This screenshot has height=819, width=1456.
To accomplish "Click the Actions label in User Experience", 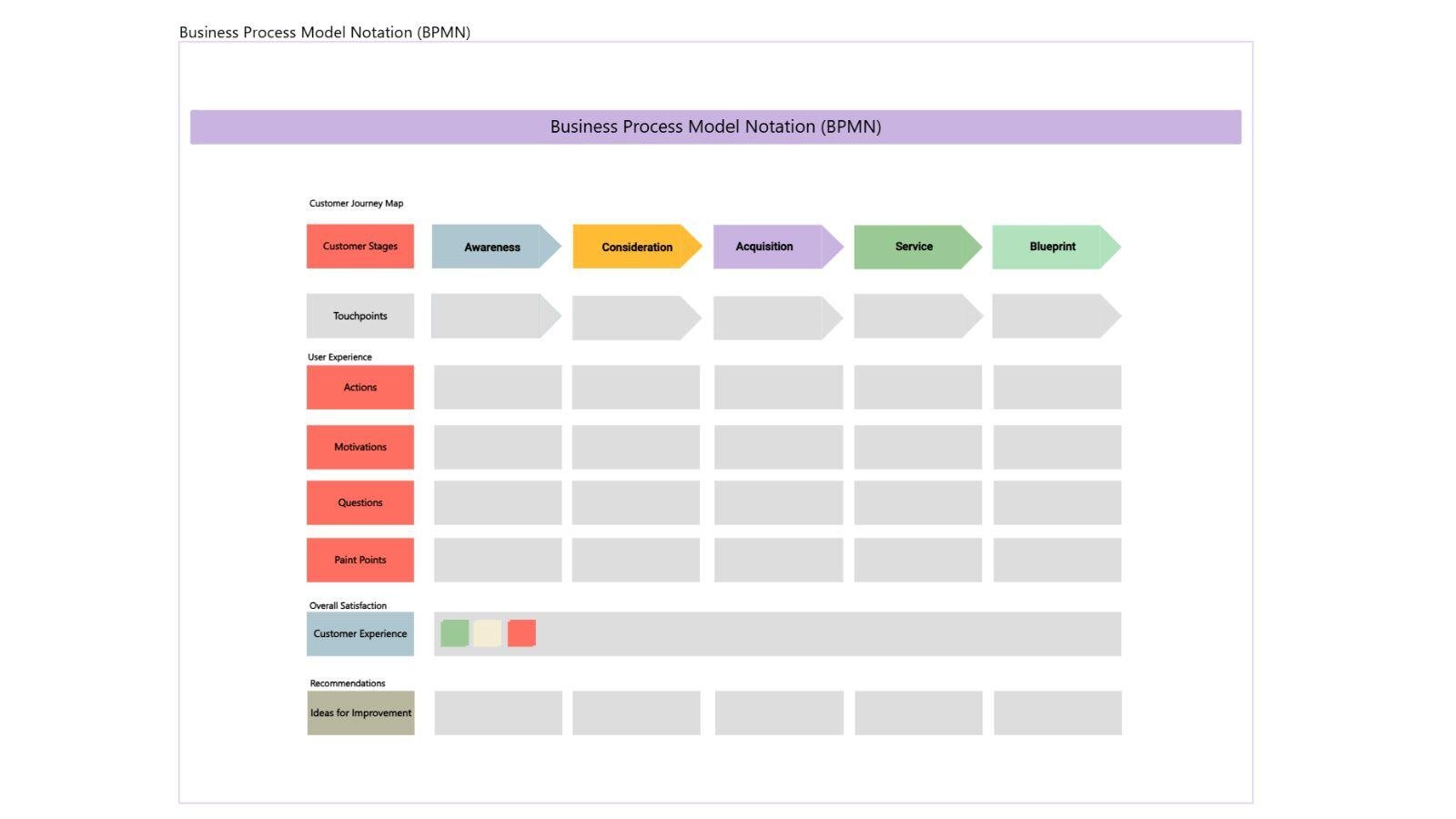I will tap(359, 387).
